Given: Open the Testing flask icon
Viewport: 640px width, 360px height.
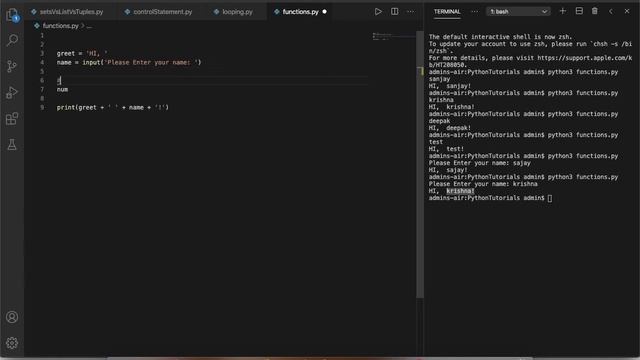Looking at the screenshot, I should tap(12, 144).
